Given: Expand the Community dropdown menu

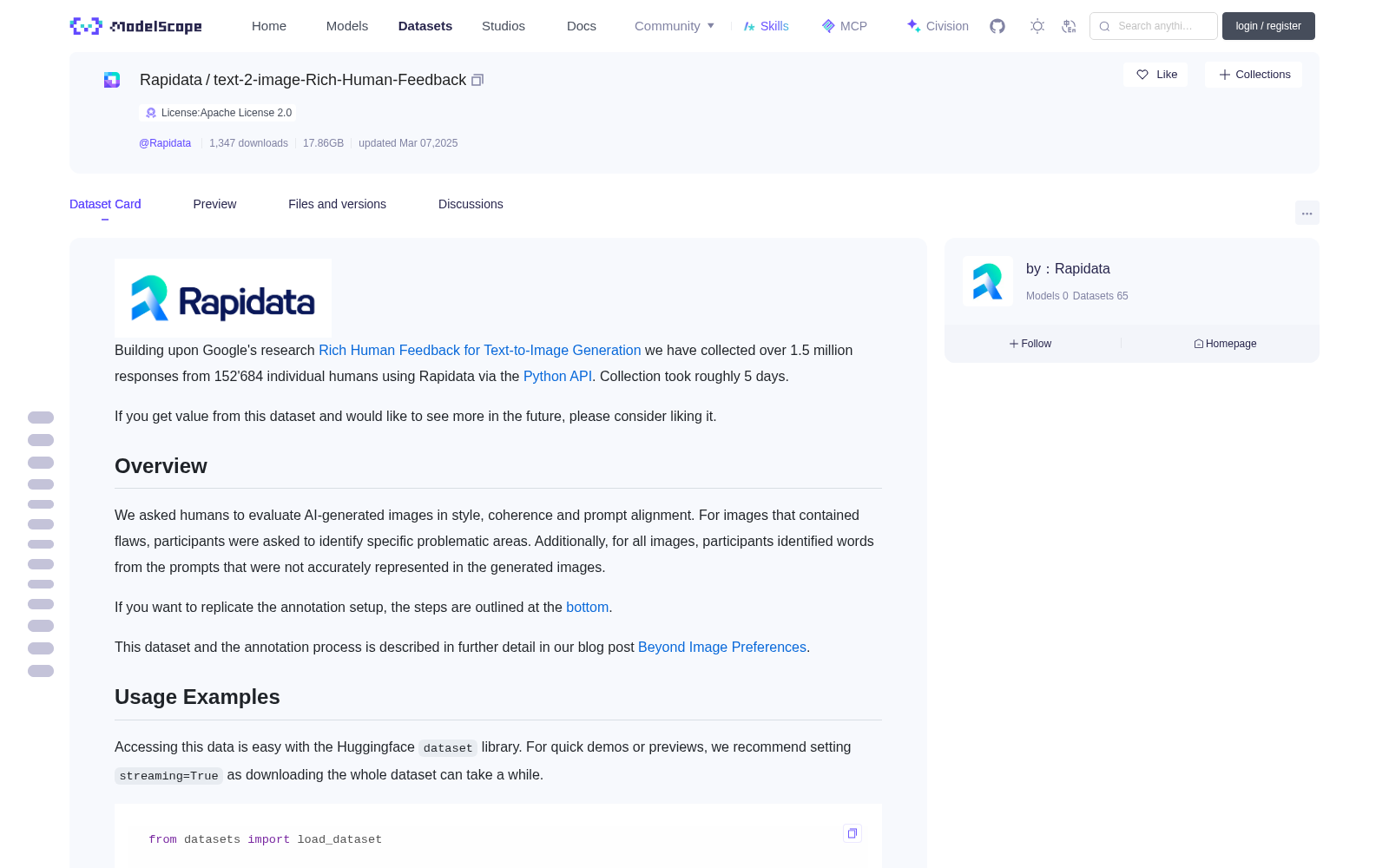Looking at the screenshot, I should 675,26.
